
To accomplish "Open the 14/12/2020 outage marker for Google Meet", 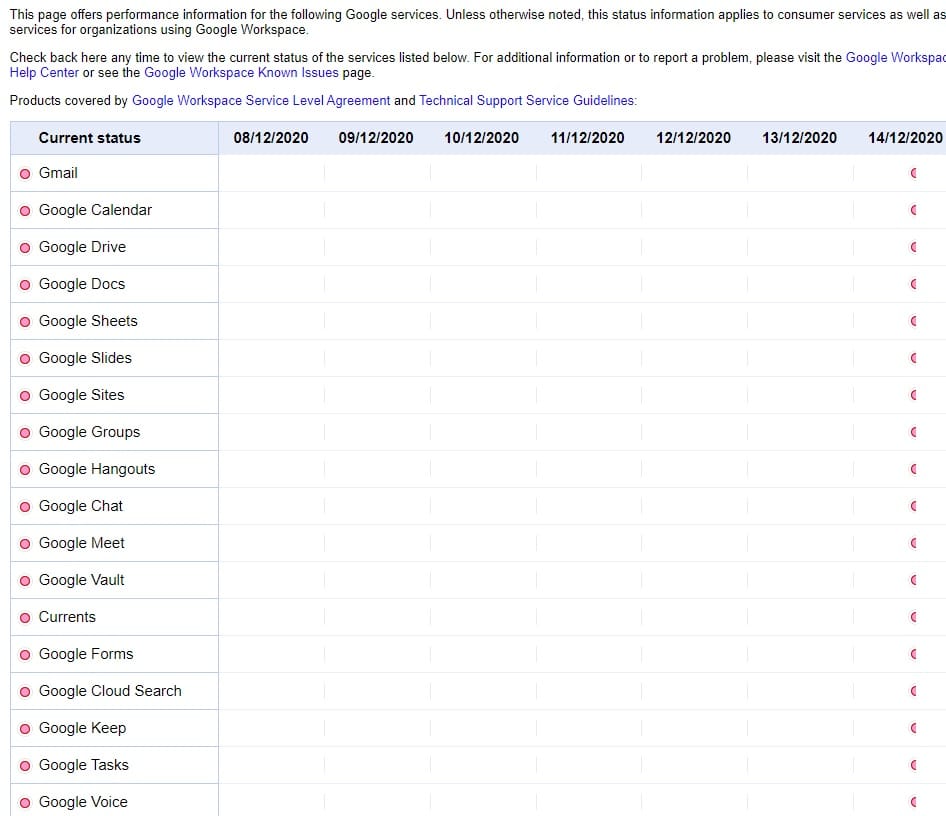I will click(x=913, y=543).
